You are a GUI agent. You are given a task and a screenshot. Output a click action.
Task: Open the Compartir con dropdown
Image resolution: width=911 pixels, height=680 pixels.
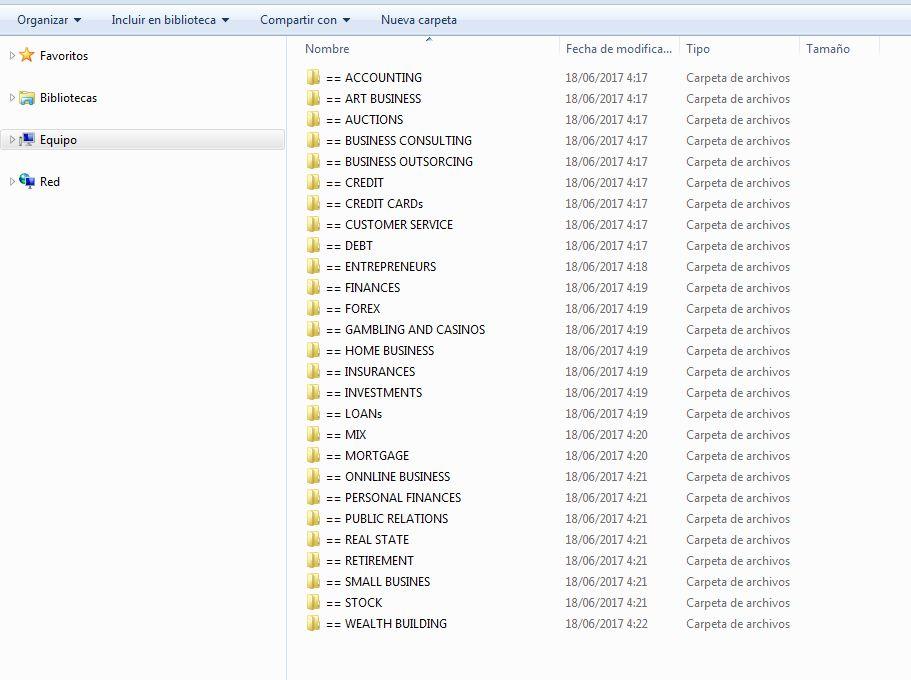[x=303, y=19]
